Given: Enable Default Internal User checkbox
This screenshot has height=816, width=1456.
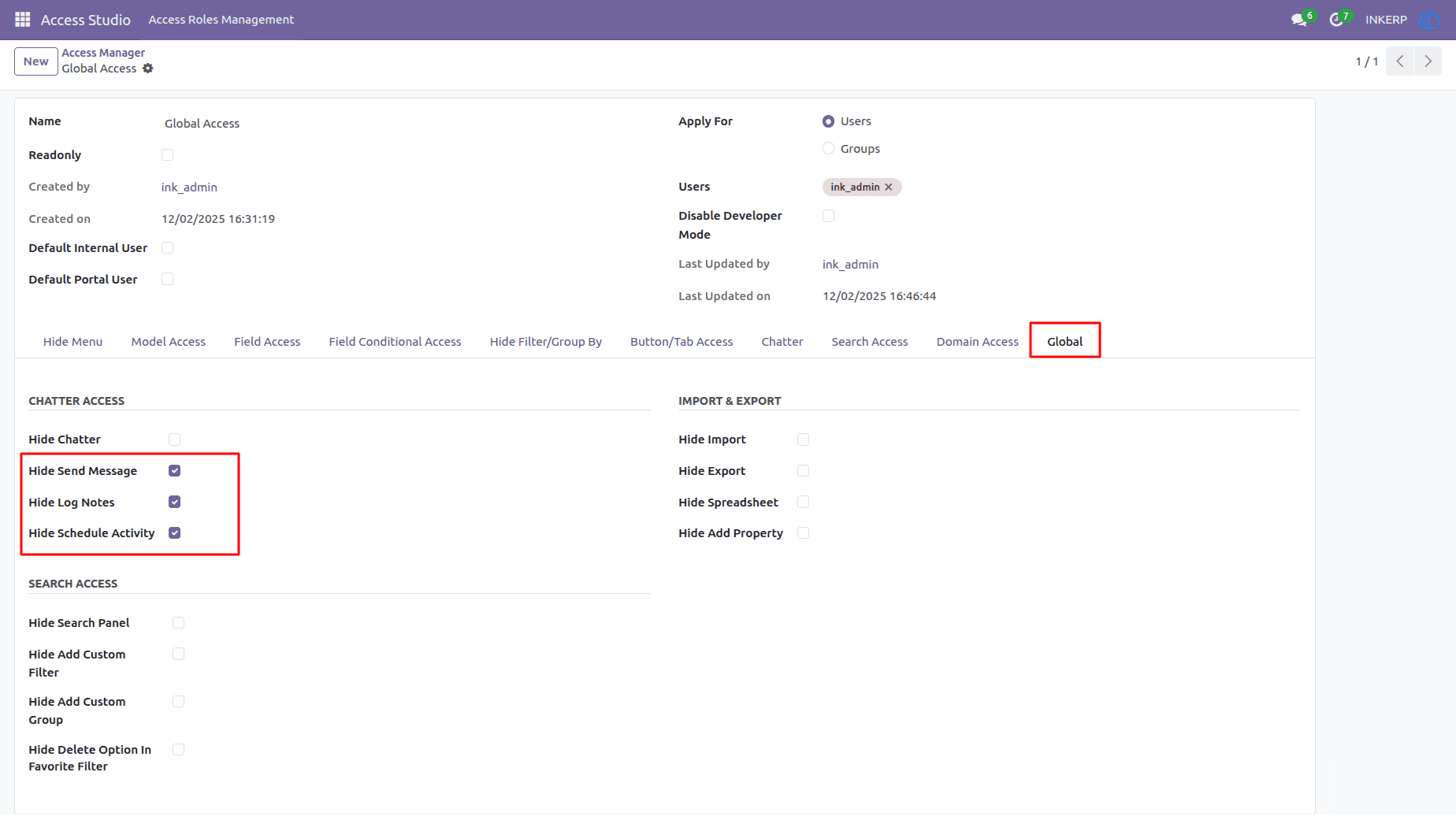Looking at the screenshot, I should [167, 247].
